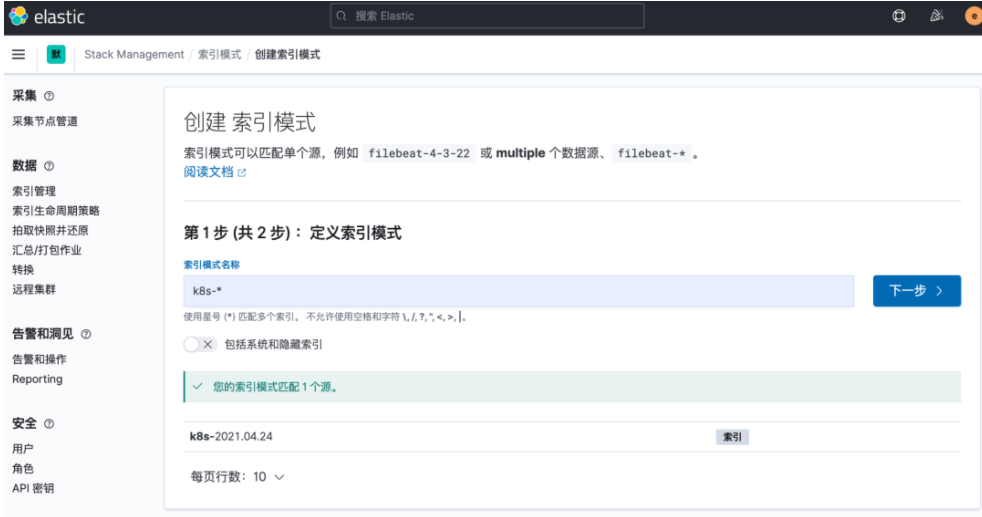The image size is (982, 517).
Task: Click the 索引模式名称 input field
Action: pos(519,290)
